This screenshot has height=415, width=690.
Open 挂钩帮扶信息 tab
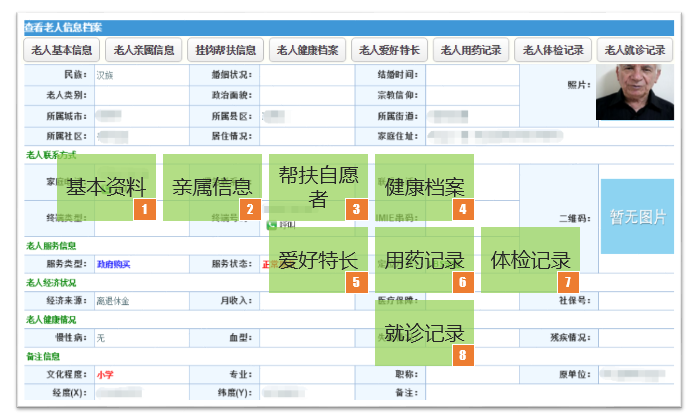(x=225, y=50)
